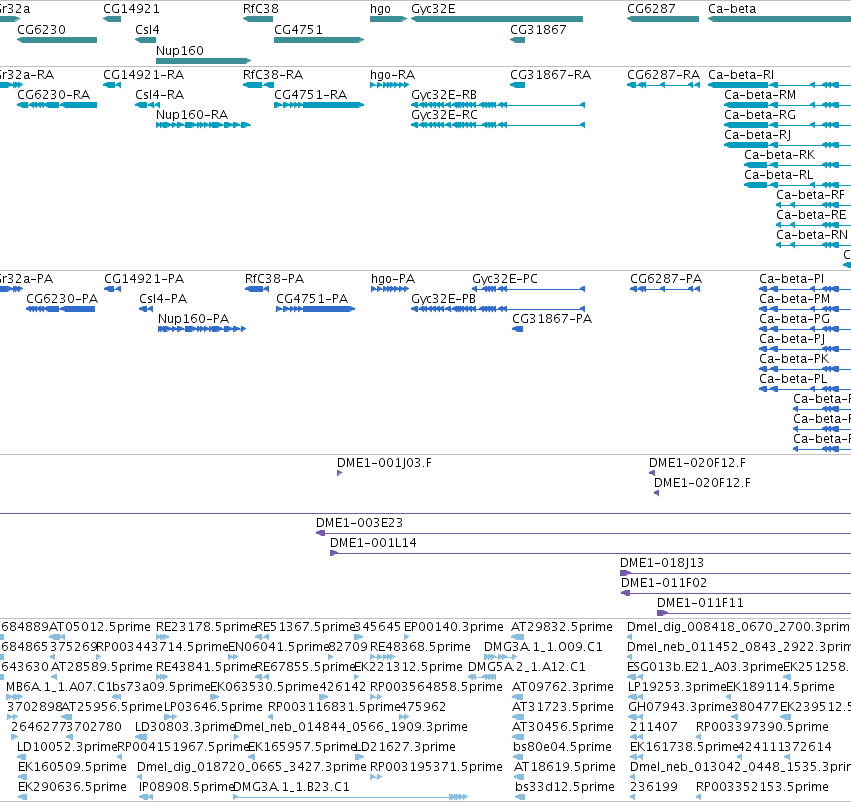The image size is (851, 802).
Task: Select EST EK290636.5prime
Action: click(72, 787)
